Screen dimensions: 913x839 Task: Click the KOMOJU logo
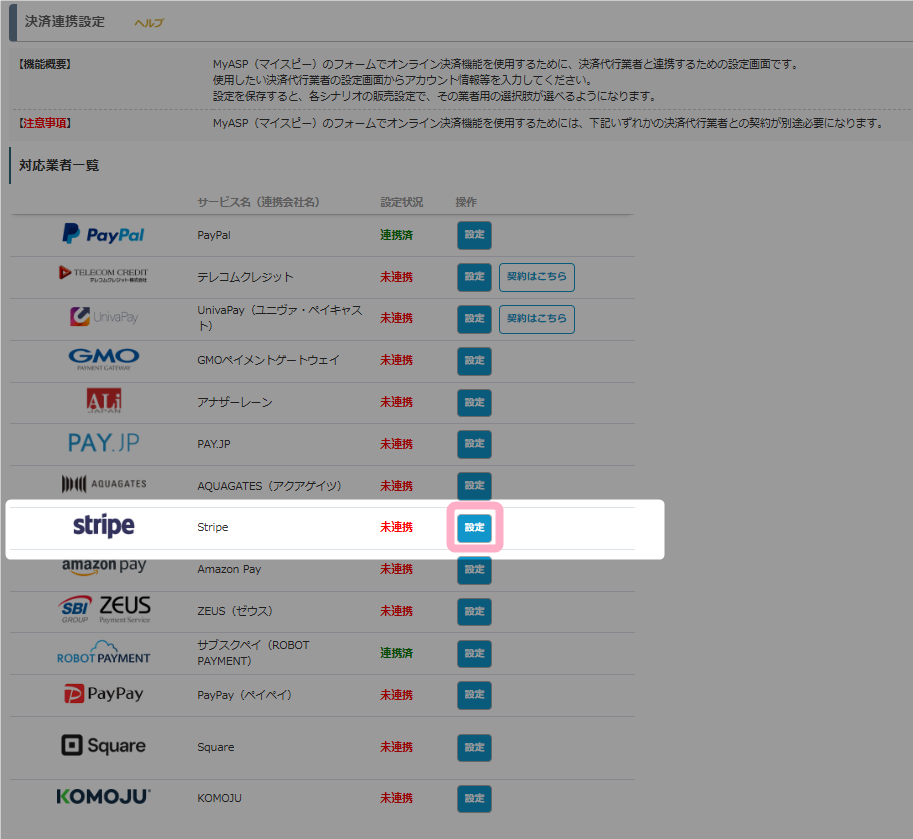(x=103, y=797)
